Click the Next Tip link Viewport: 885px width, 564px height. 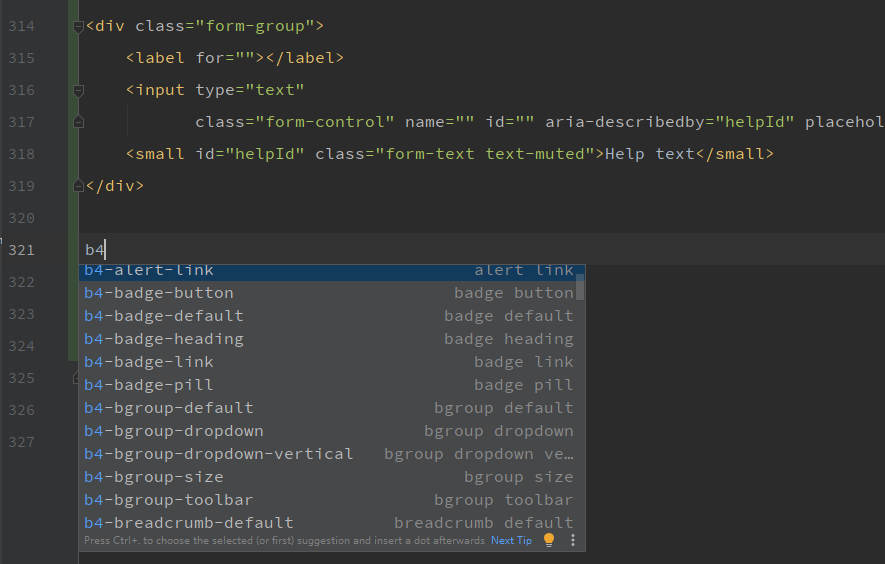point(511,541)
